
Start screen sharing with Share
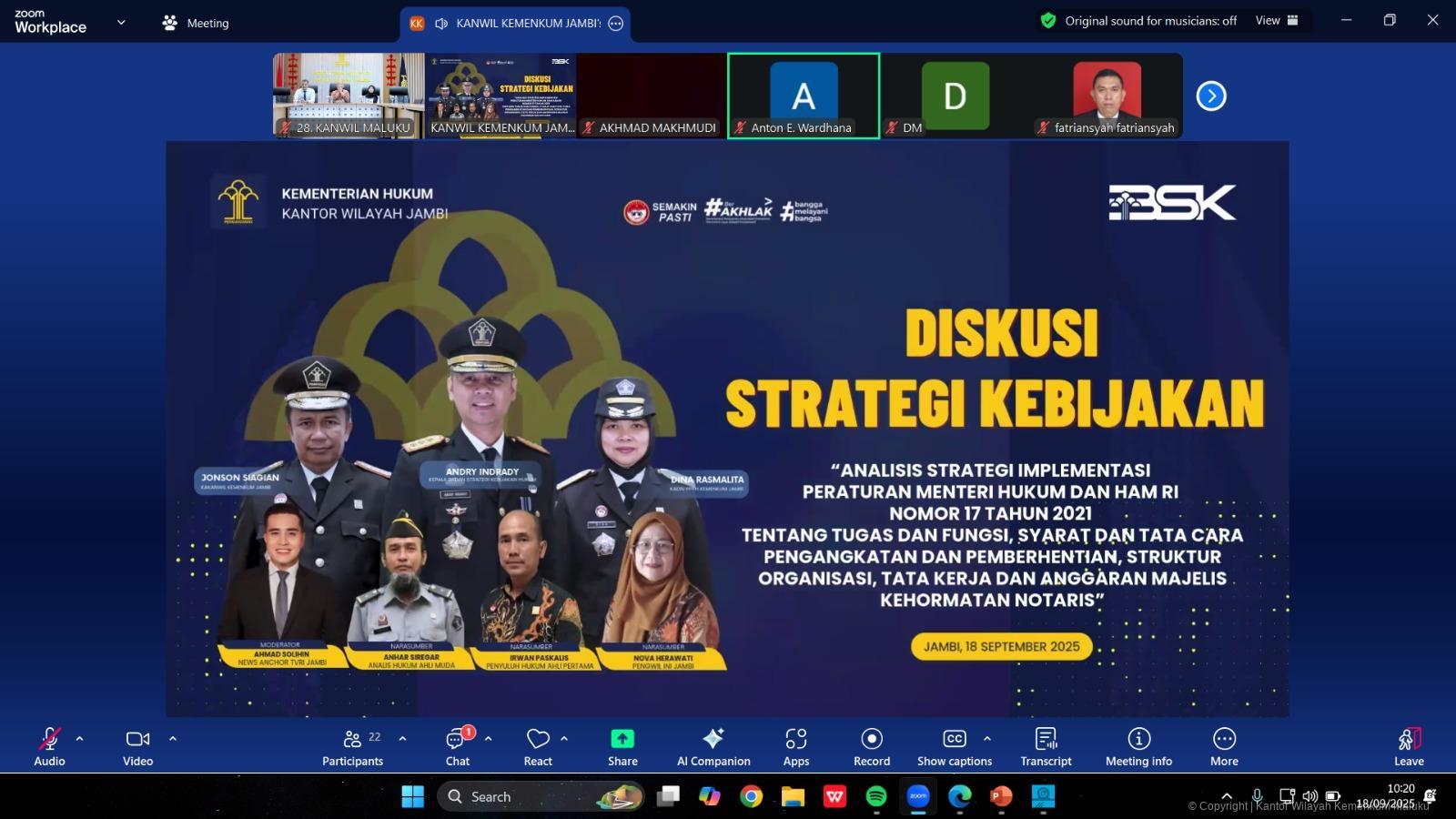[622, 747]
